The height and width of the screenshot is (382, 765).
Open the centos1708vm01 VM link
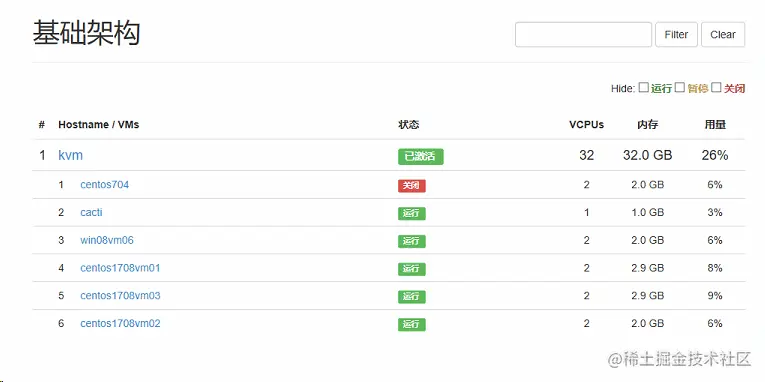(120, 268)
